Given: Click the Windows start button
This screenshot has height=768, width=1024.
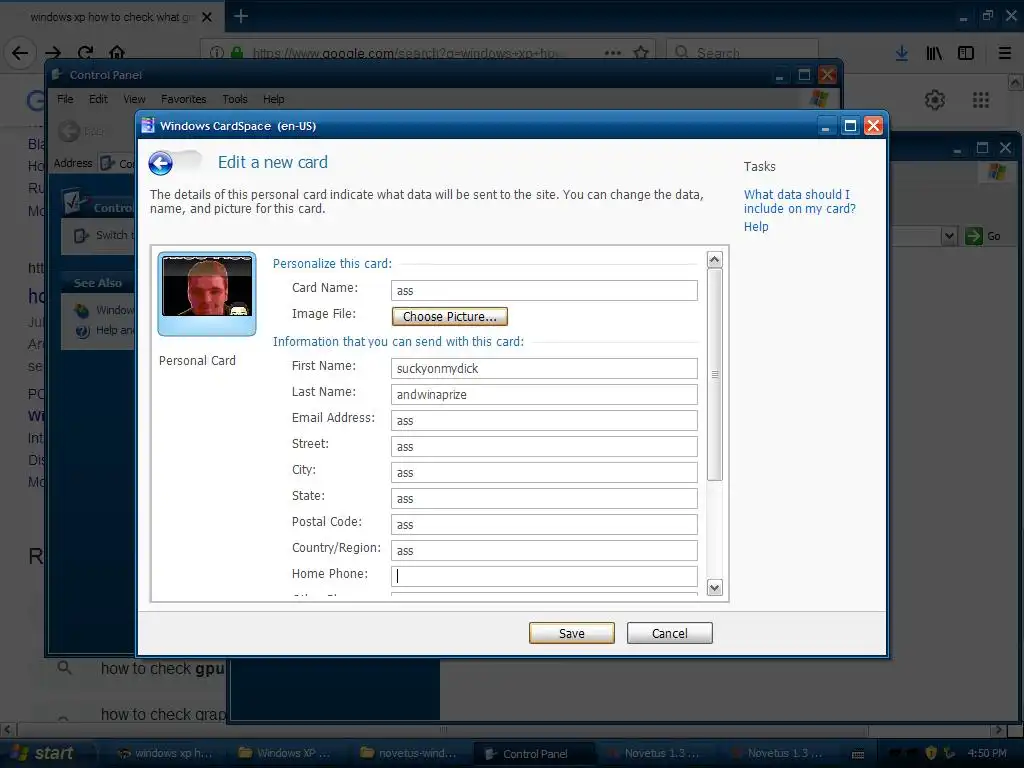Looking at the screenshot, I should pyautogui.click(x=42, y=753).
